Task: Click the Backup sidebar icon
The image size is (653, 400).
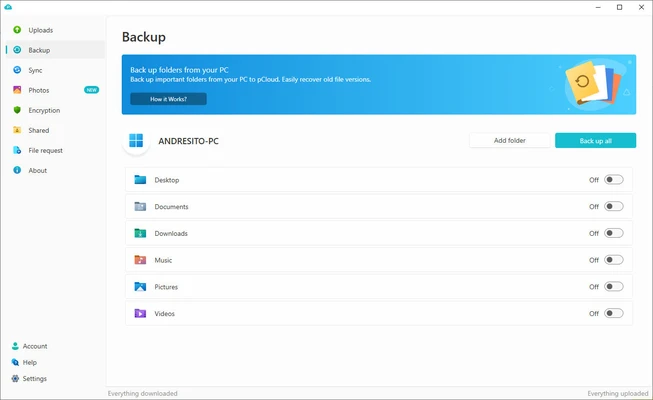Action: pos(17,50)
